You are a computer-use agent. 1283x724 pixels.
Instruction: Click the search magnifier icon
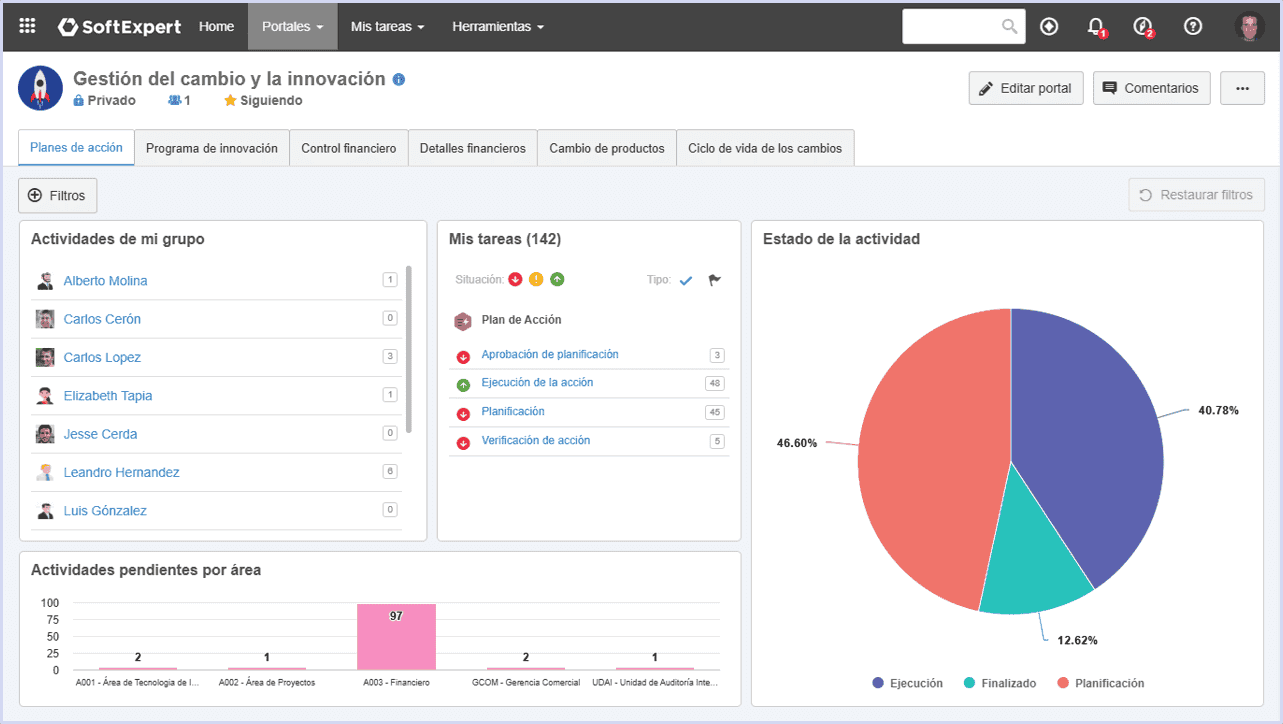click(x=1010, y=27)
